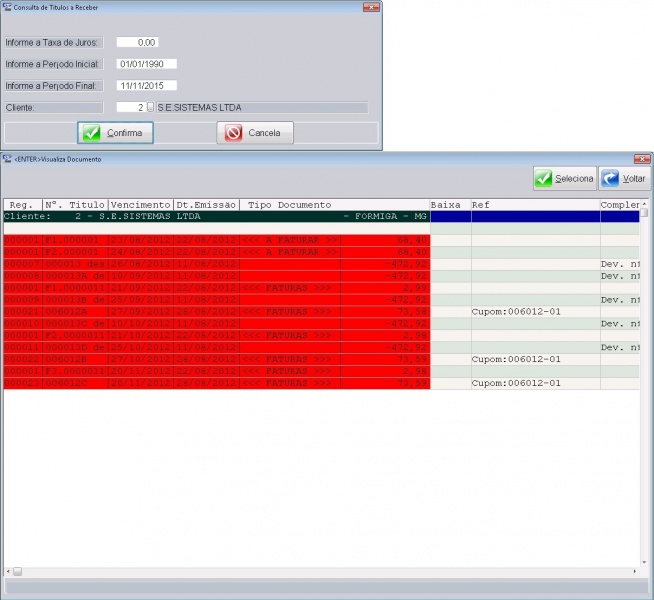Close the Consulta de Títulos dialog
Image resolution: width=654 pixels, height=600 pixels.
371,7
